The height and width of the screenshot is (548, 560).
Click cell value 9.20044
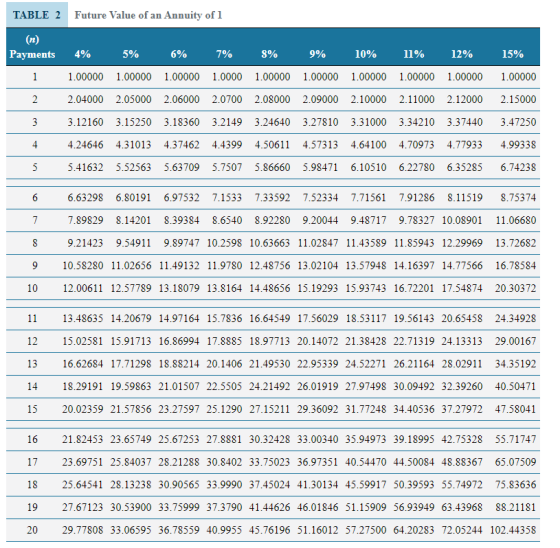coord(320,220)
